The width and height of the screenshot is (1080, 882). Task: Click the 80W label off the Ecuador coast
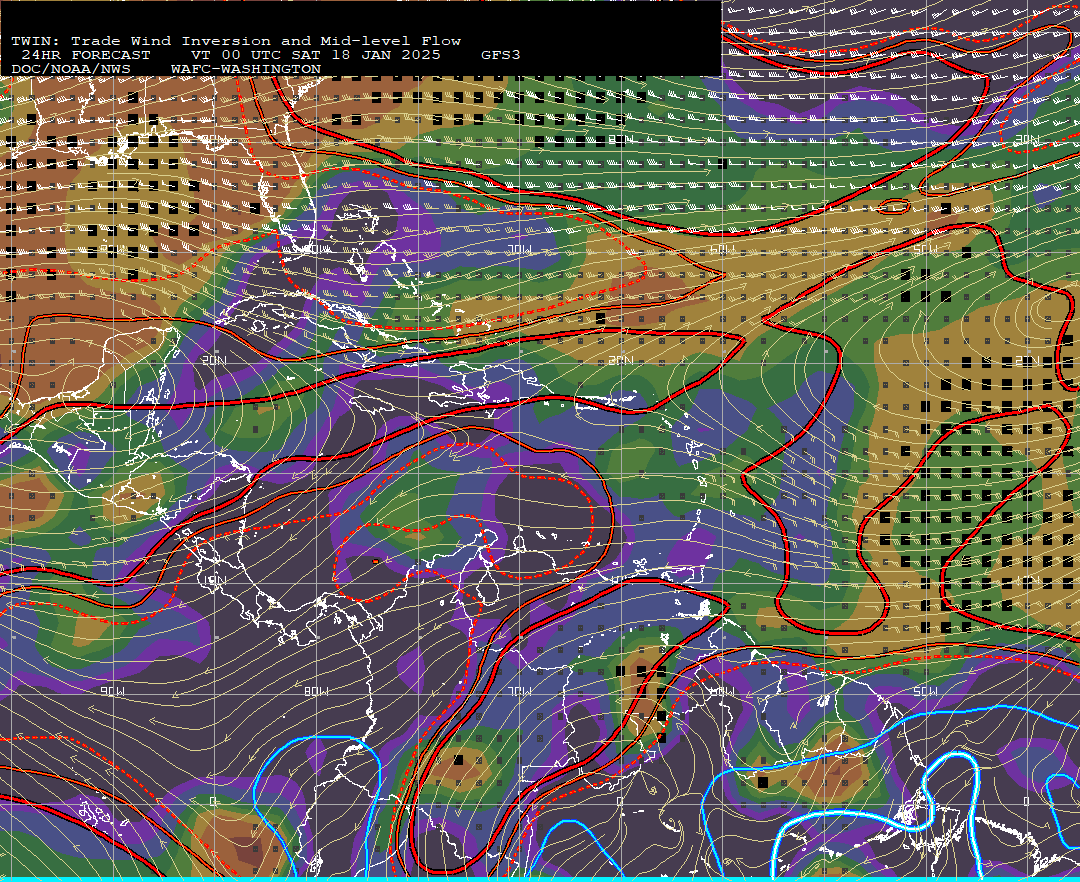click(x=316, y=691)
